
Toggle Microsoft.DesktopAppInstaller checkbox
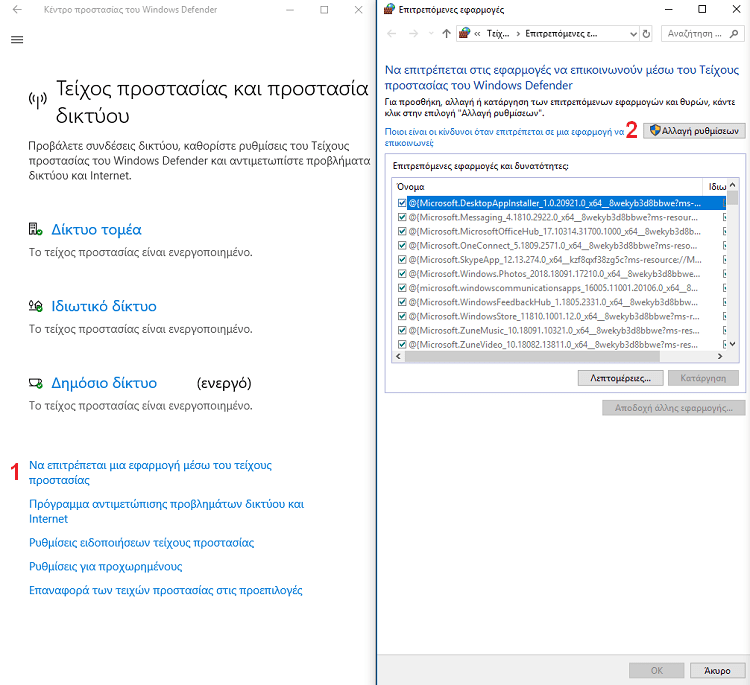[x=402, y=203]
